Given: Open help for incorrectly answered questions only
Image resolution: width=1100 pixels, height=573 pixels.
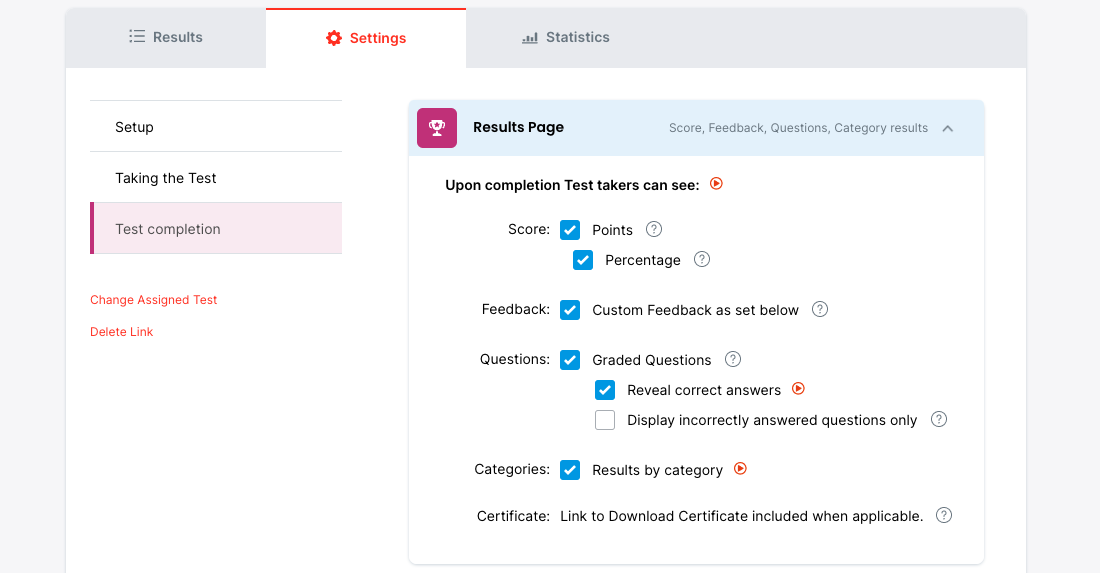Looking at the screenshot, I should point(939,419).
